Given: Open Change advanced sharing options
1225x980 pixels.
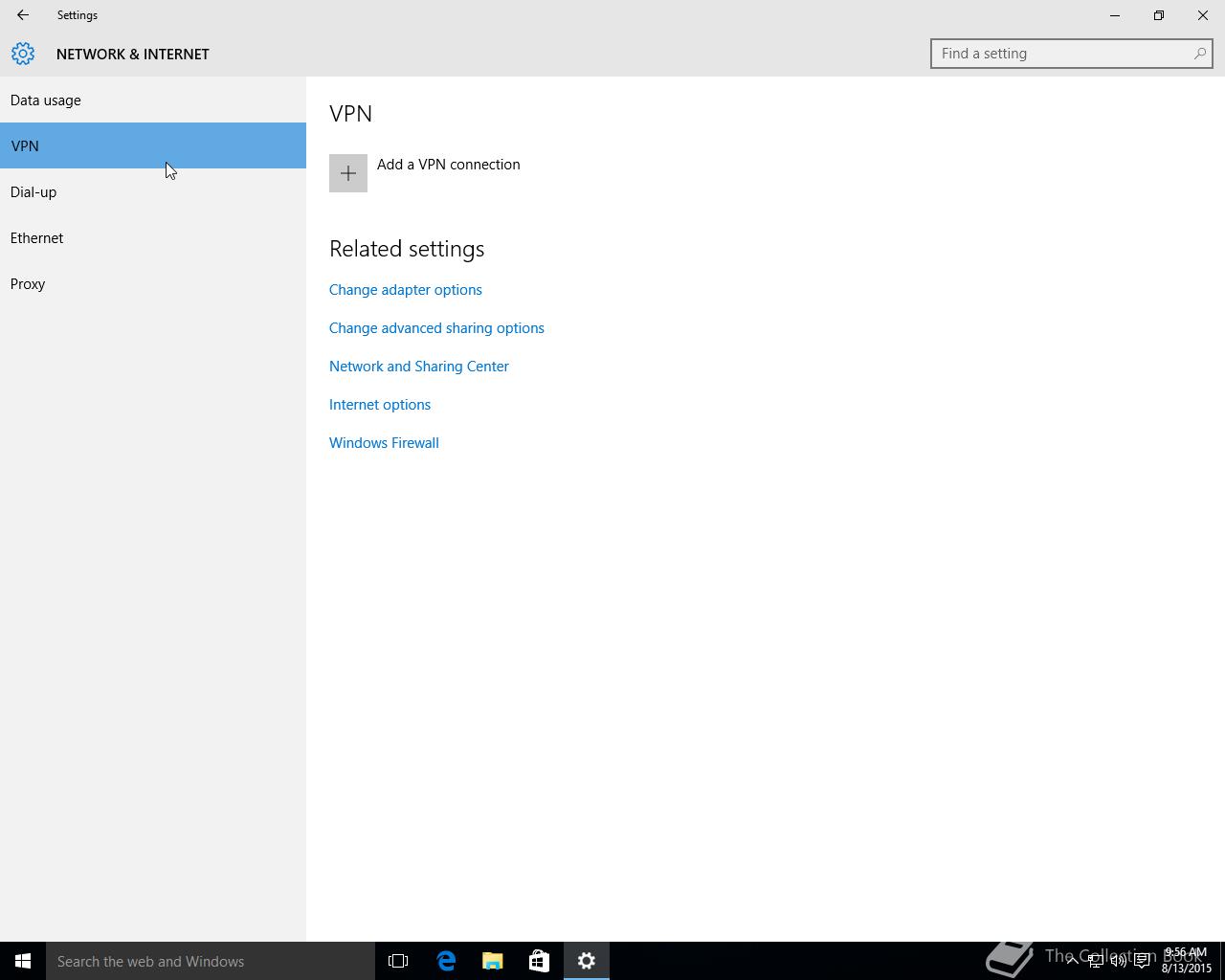Looking at the screenshot, I should pos(436,328).
